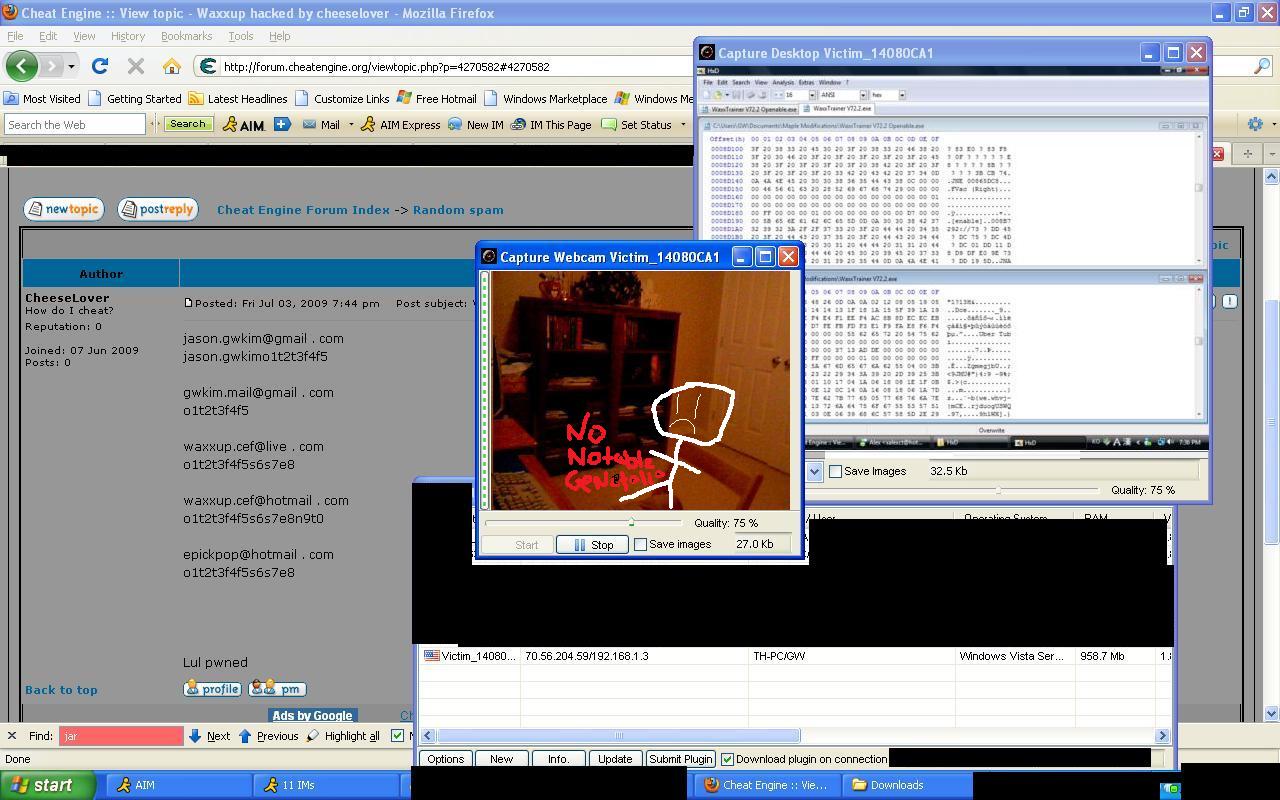Click the Forward navigation arrow
The height and width of the screenshot is (800, 1280).
pos(51,66)
